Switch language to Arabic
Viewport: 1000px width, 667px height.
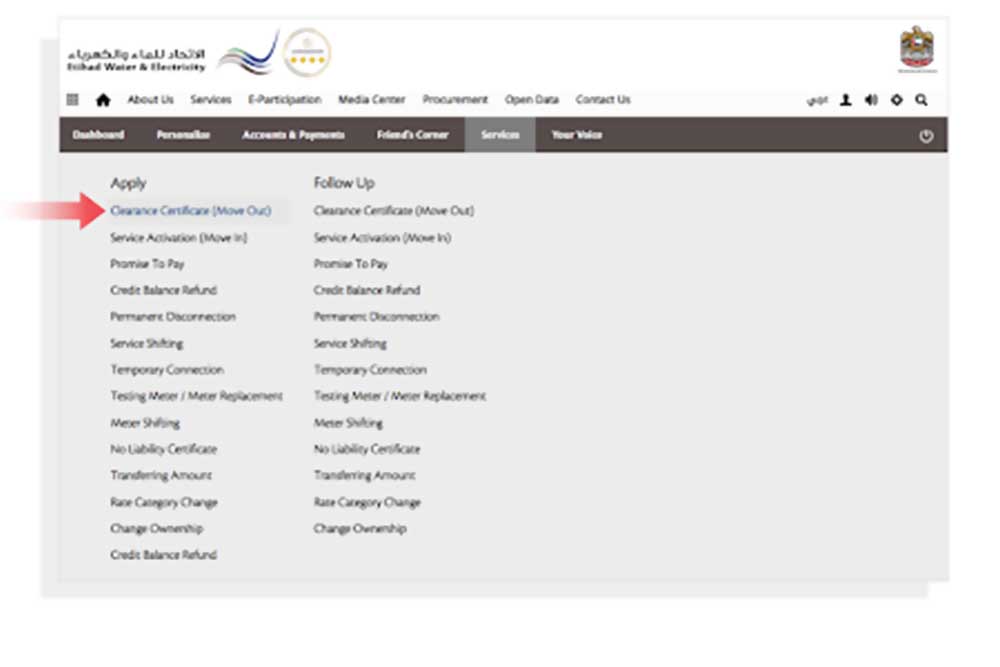817,100
